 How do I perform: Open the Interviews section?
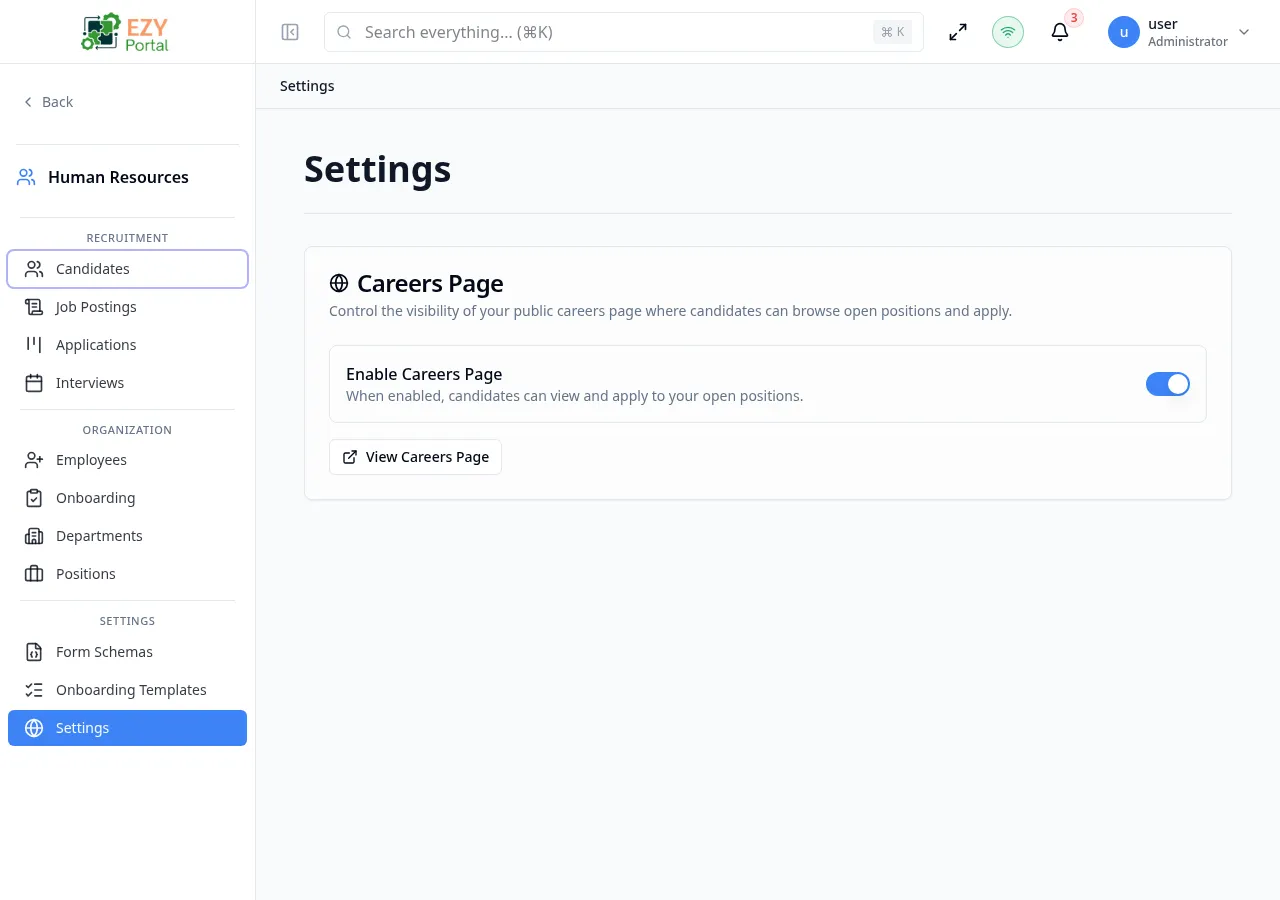pyautogui.click(x=127, y=383)
